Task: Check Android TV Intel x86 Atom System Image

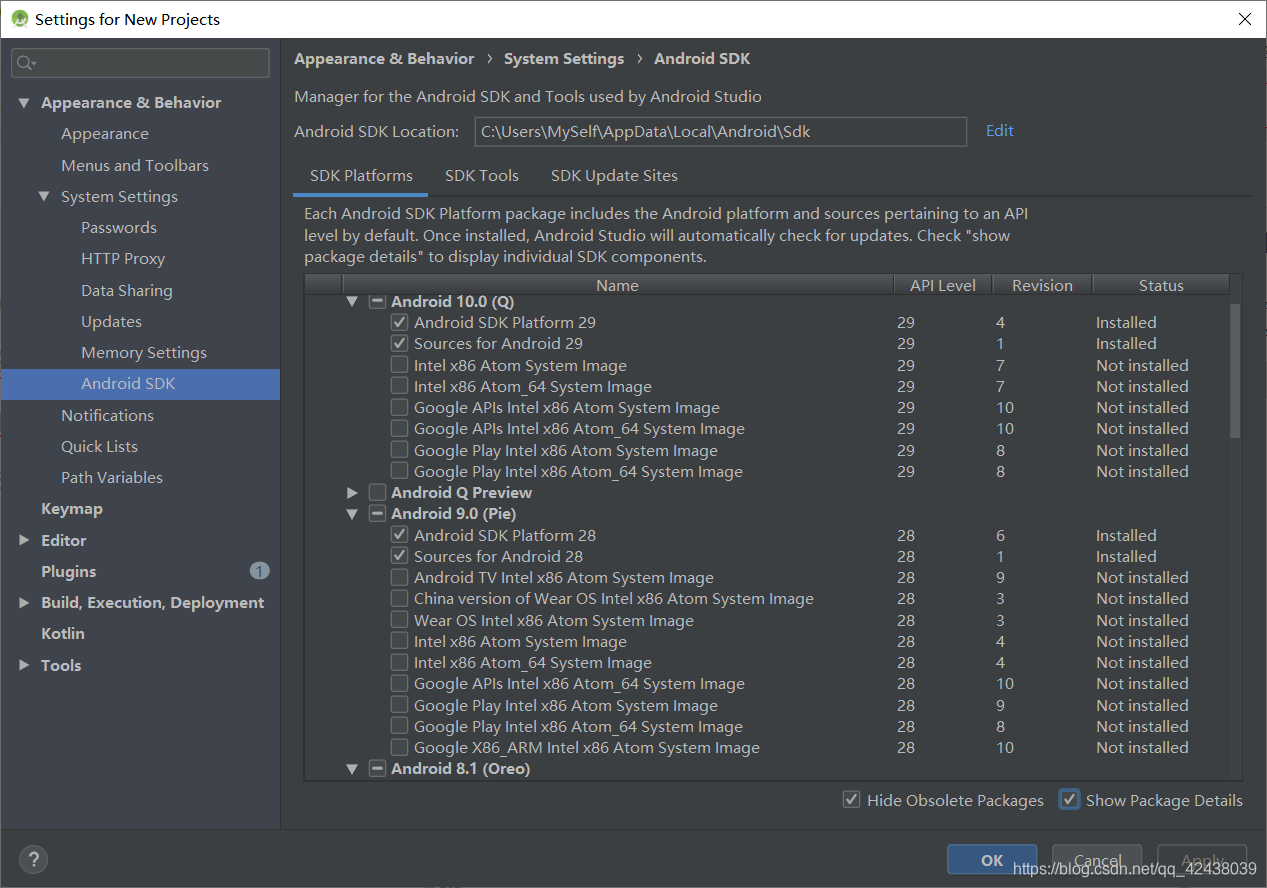Action: pos(399,577)
